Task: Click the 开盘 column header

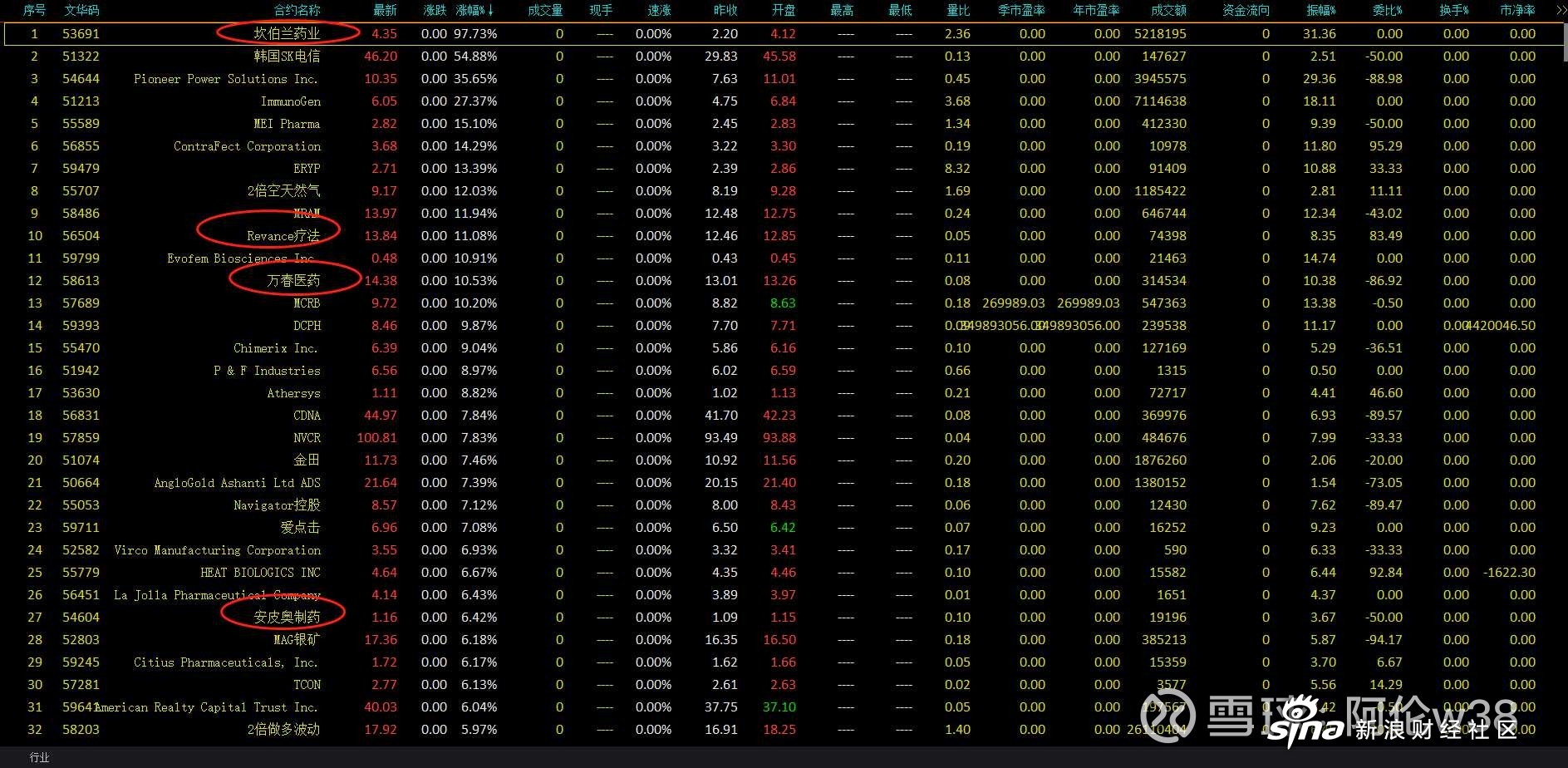Action: tap(784, 10)
